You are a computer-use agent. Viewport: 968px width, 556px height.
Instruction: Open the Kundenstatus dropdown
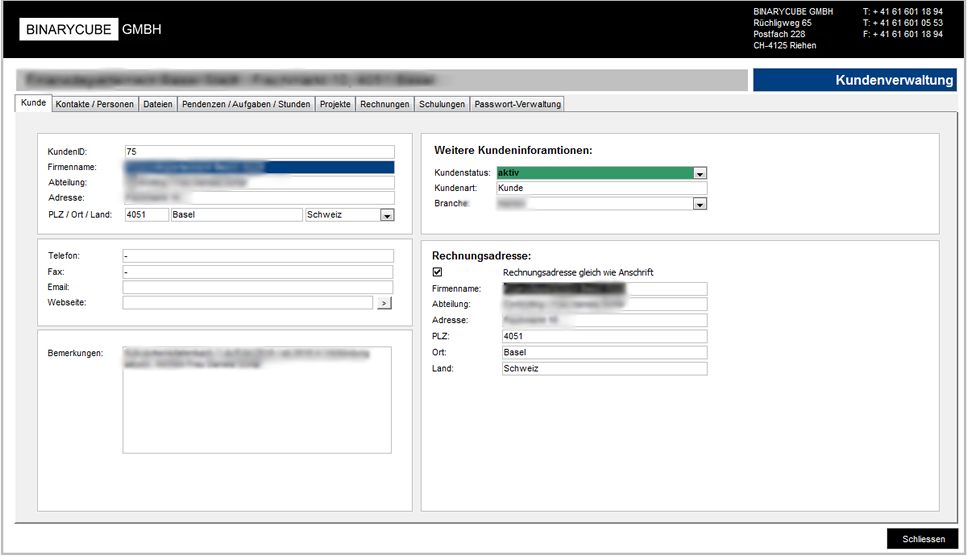[700, 173]
